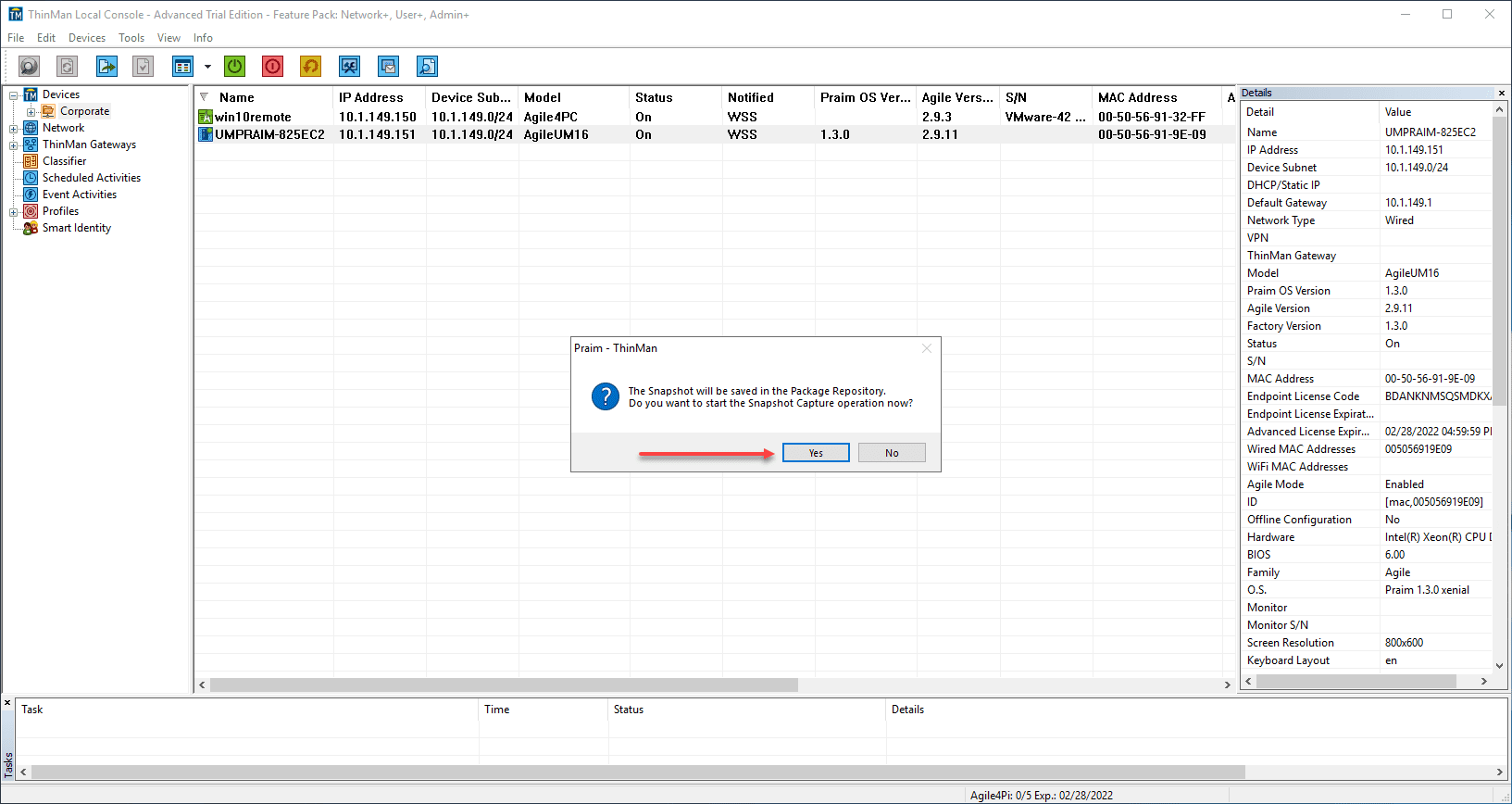Click the device list filter triangle
Viewport: 1512px width, 804px height.
pyautogui.click(x=205, y=97)
